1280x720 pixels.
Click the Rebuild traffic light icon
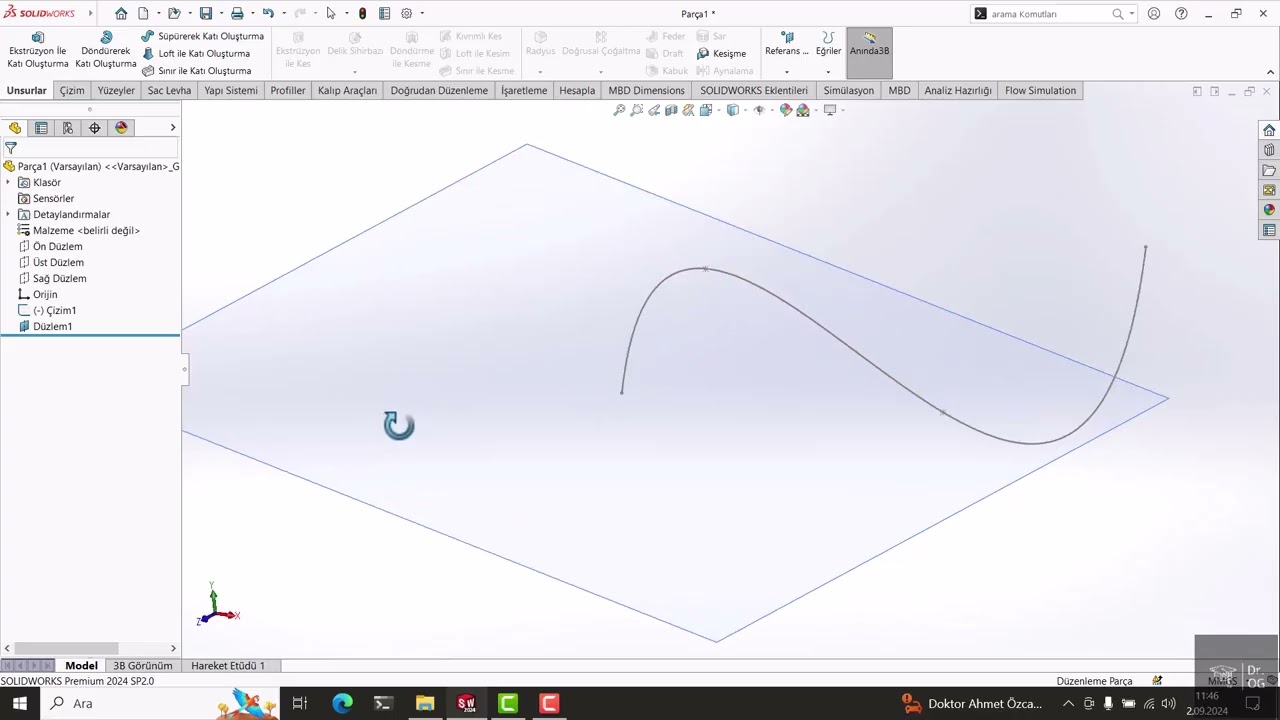click(362, 14)
